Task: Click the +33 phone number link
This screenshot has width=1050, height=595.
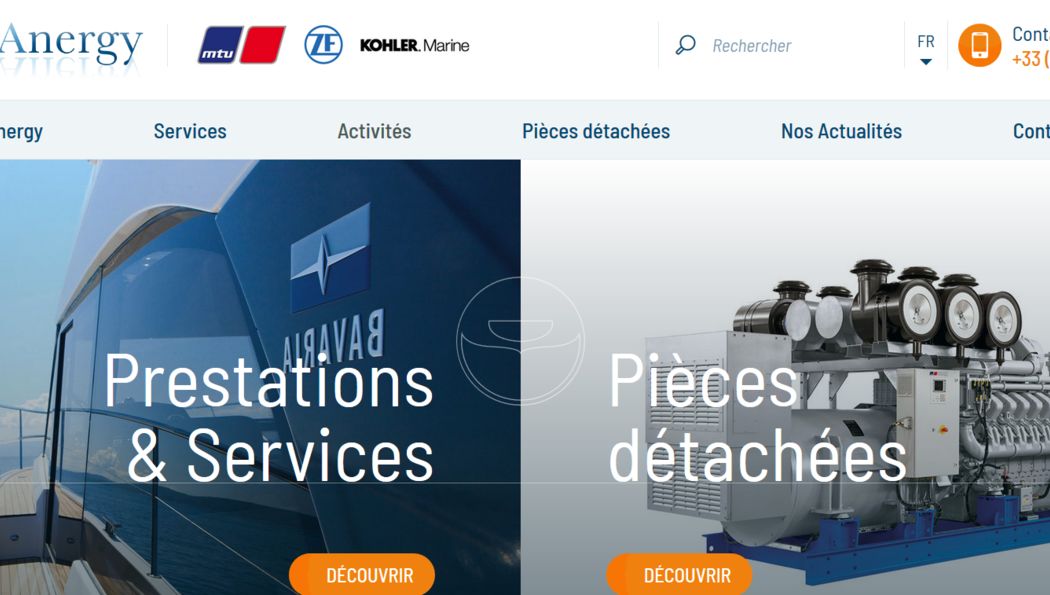Action: click(x=1031, y=59)
